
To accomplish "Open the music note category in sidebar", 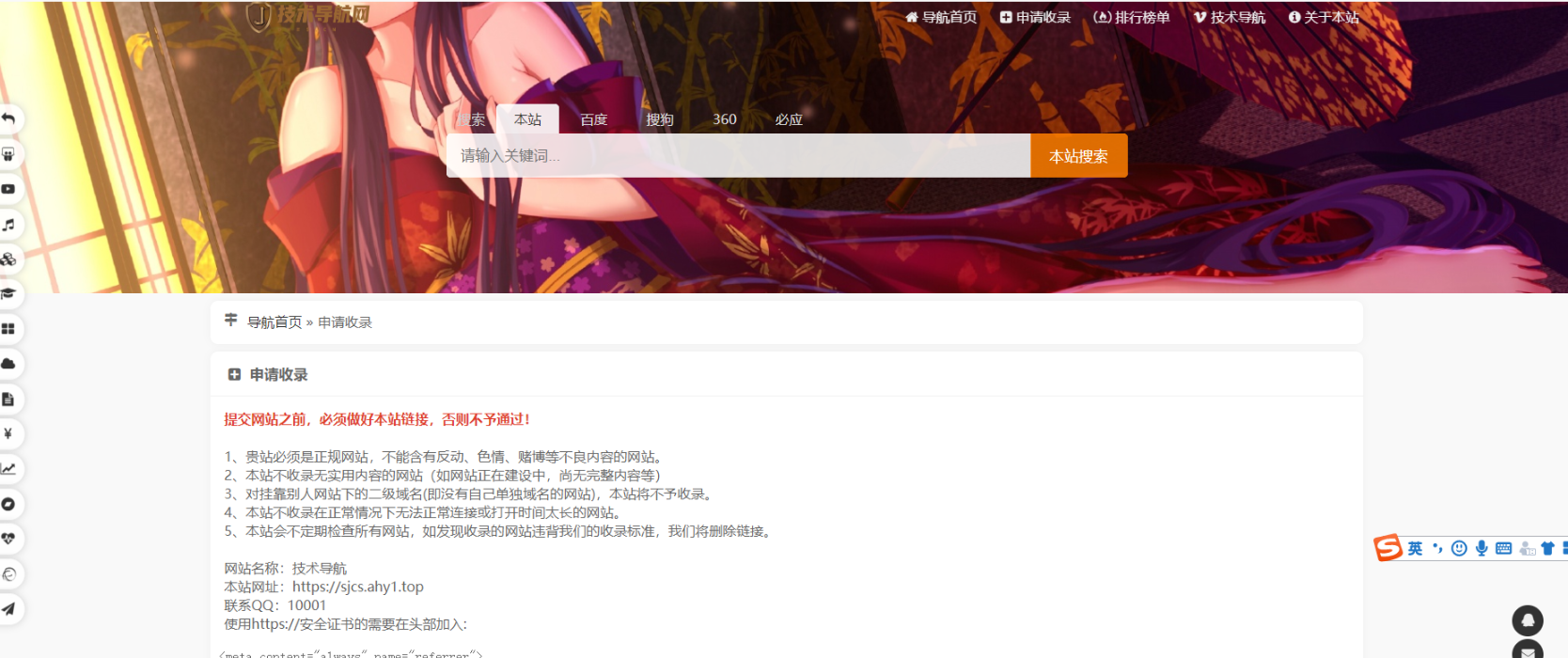I will pyautogui.click(x=8, y=225).
